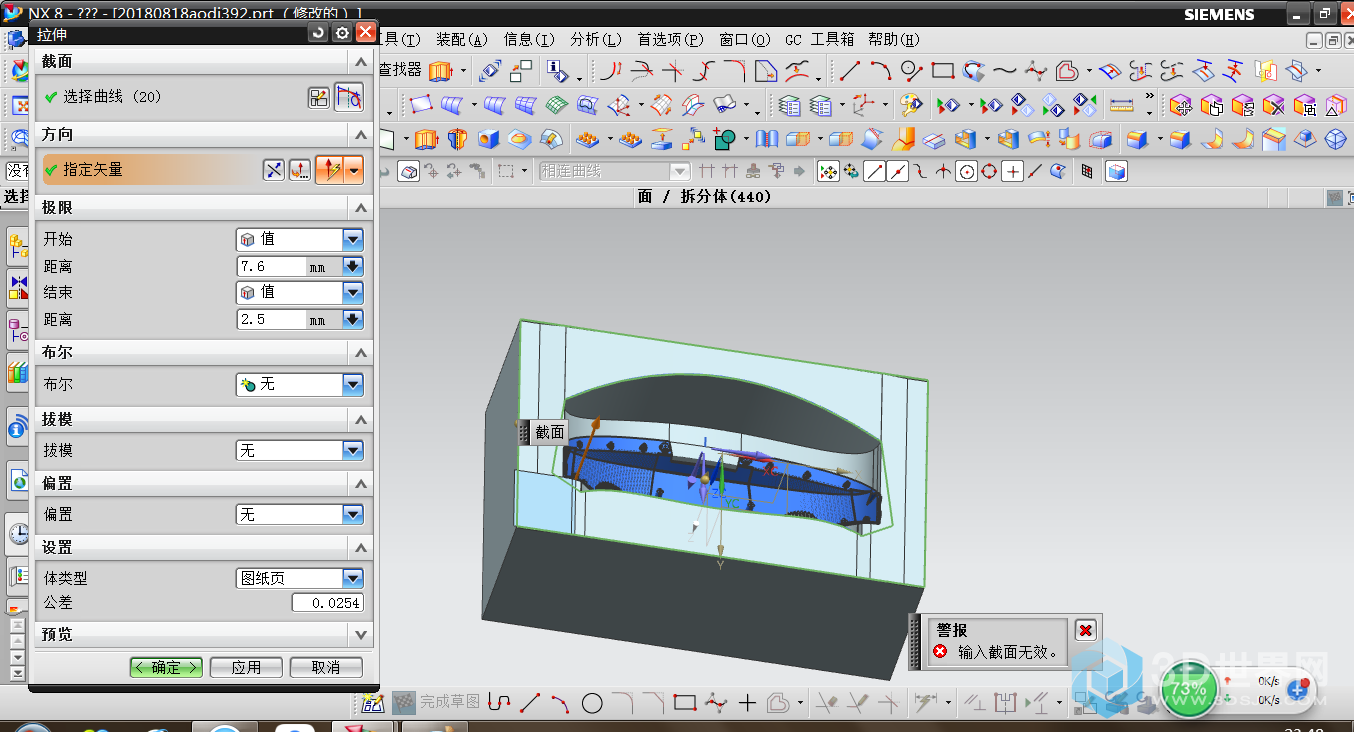This screenshot has height=732, width=1354.
Task: Open the 分析(L) menu
Action: click(596, 40)
